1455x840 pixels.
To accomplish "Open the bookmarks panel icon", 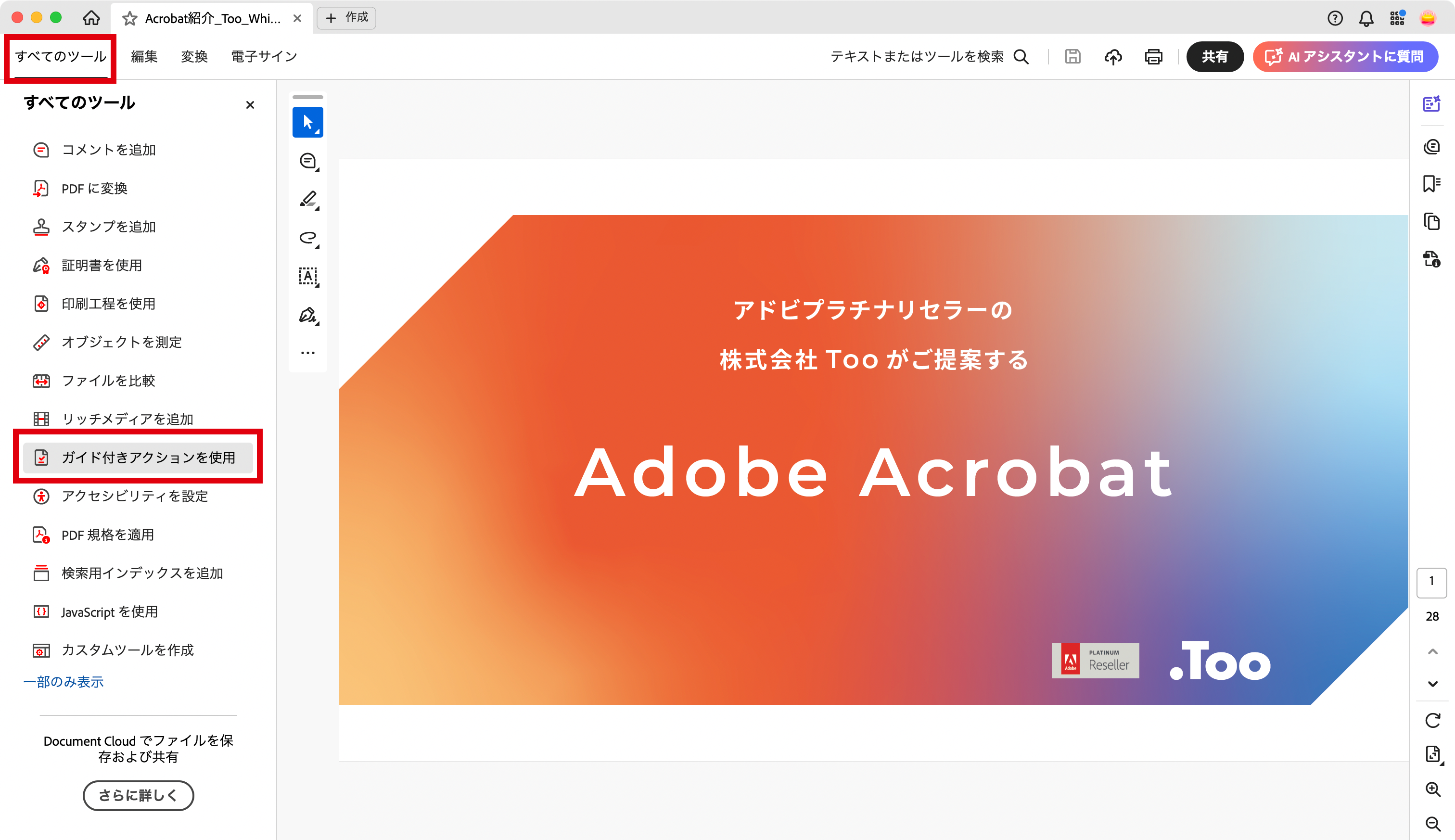I will (1431, 183).
